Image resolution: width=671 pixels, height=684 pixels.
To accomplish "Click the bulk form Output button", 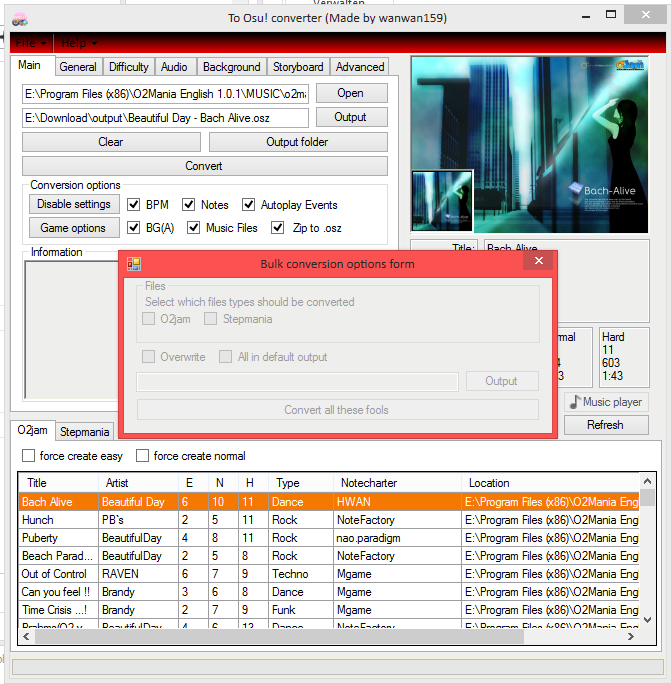I will click(502, 381).
